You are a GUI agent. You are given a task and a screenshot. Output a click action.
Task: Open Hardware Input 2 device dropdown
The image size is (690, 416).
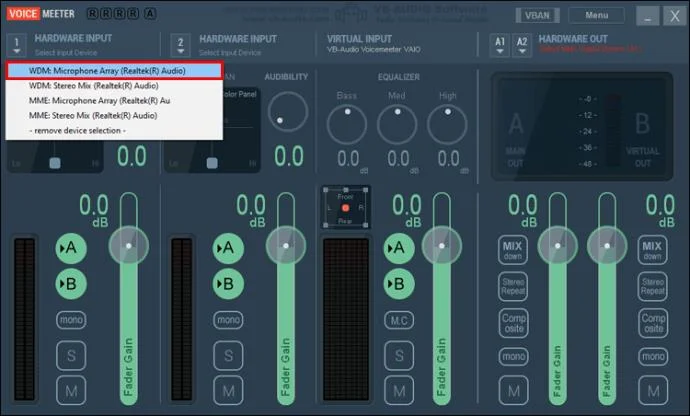pos(180,45)
